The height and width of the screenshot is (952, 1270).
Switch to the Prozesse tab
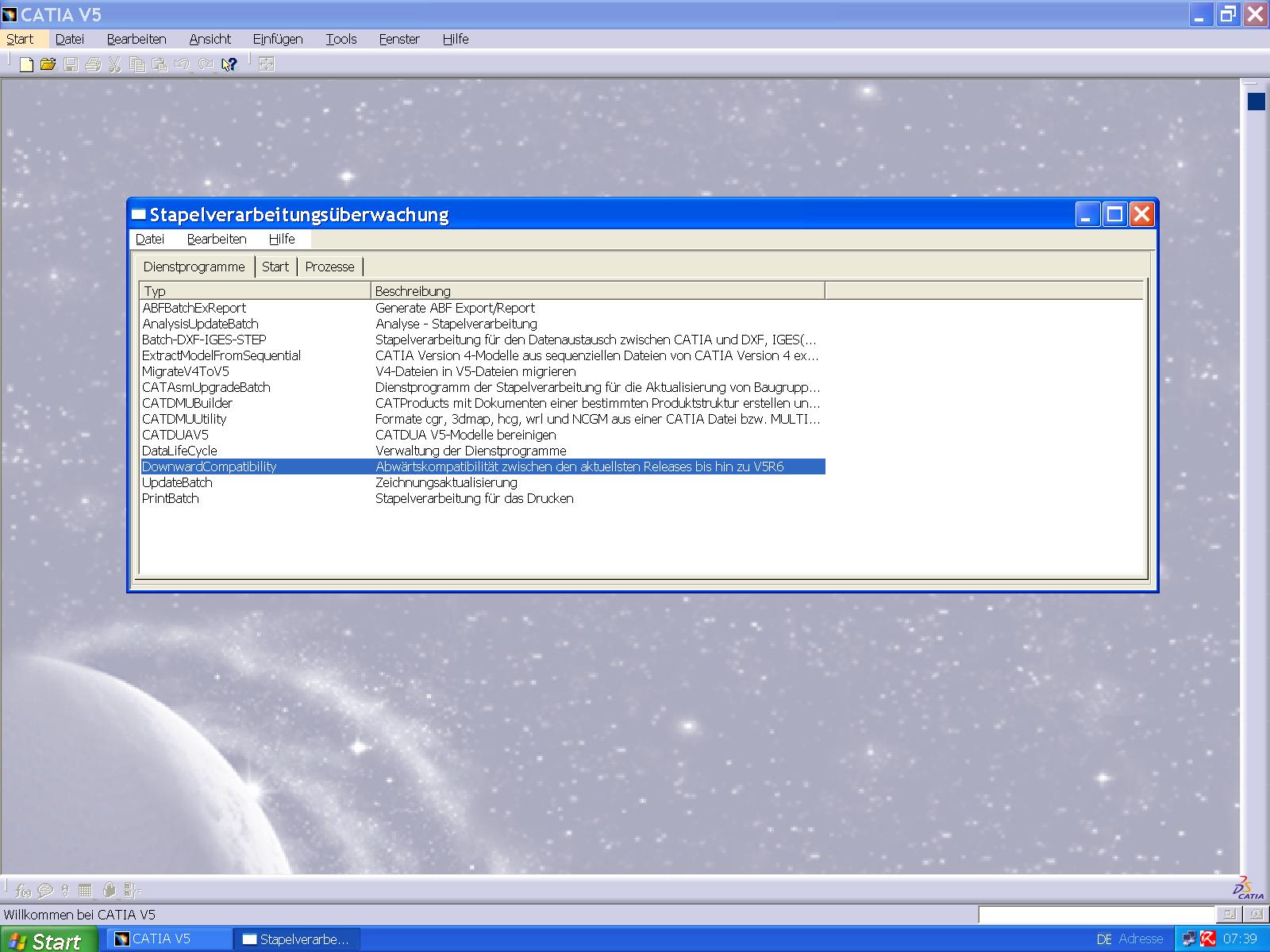coord(329,267)
